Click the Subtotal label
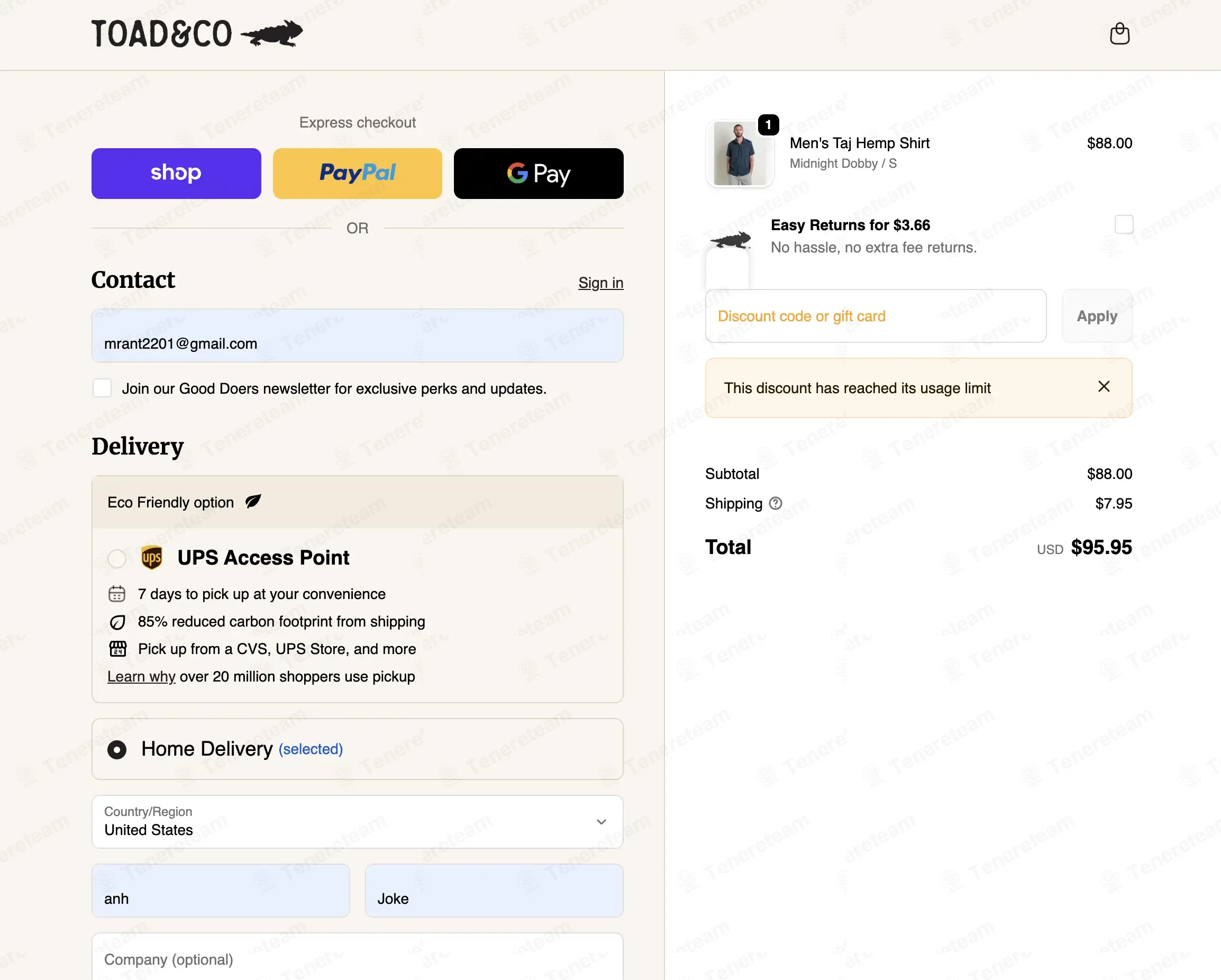Viewport: 1221px width, 980px height. pyautogui.click(x=732, y=474)
